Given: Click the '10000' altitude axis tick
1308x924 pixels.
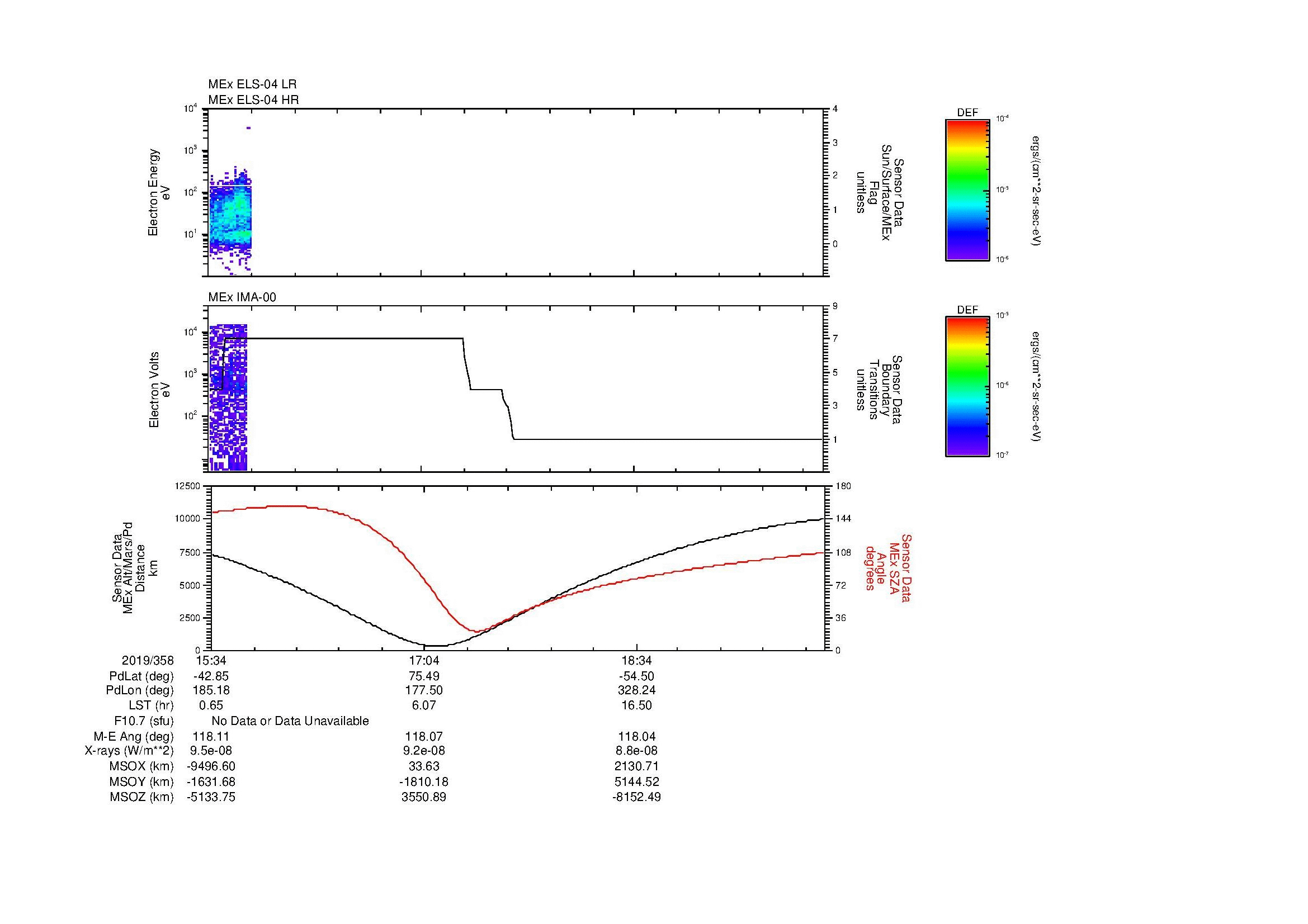Looking at the screenshot, I should pos(188,519).
